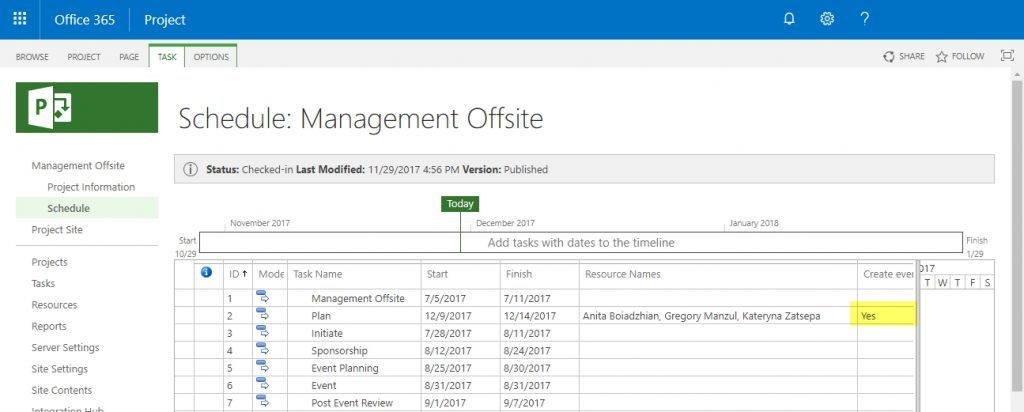Open Project Information in side navigation
This screenshot has height=412, width=1024.
91,187
